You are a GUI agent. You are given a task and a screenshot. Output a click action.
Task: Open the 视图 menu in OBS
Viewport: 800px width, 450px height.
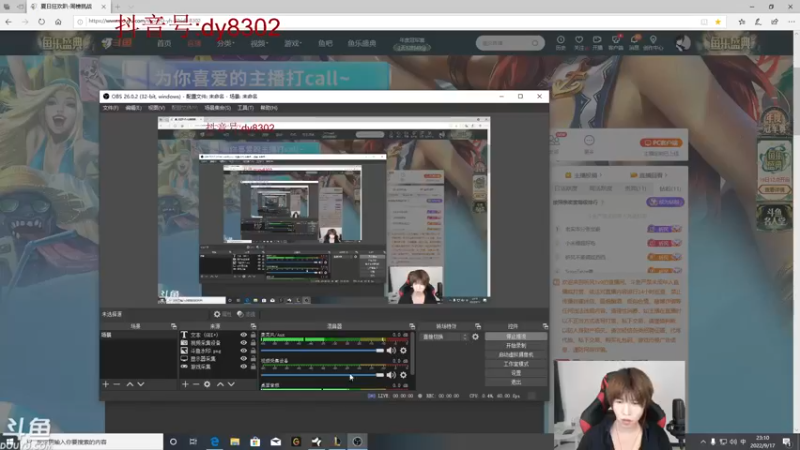(156, 108)
